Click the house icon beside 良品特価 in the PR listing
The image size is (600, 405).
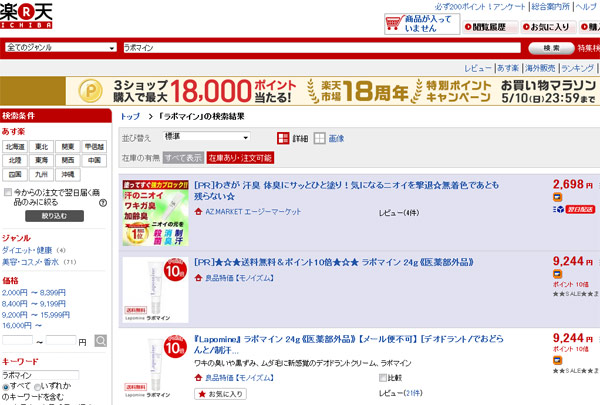[x=198, y=278]
